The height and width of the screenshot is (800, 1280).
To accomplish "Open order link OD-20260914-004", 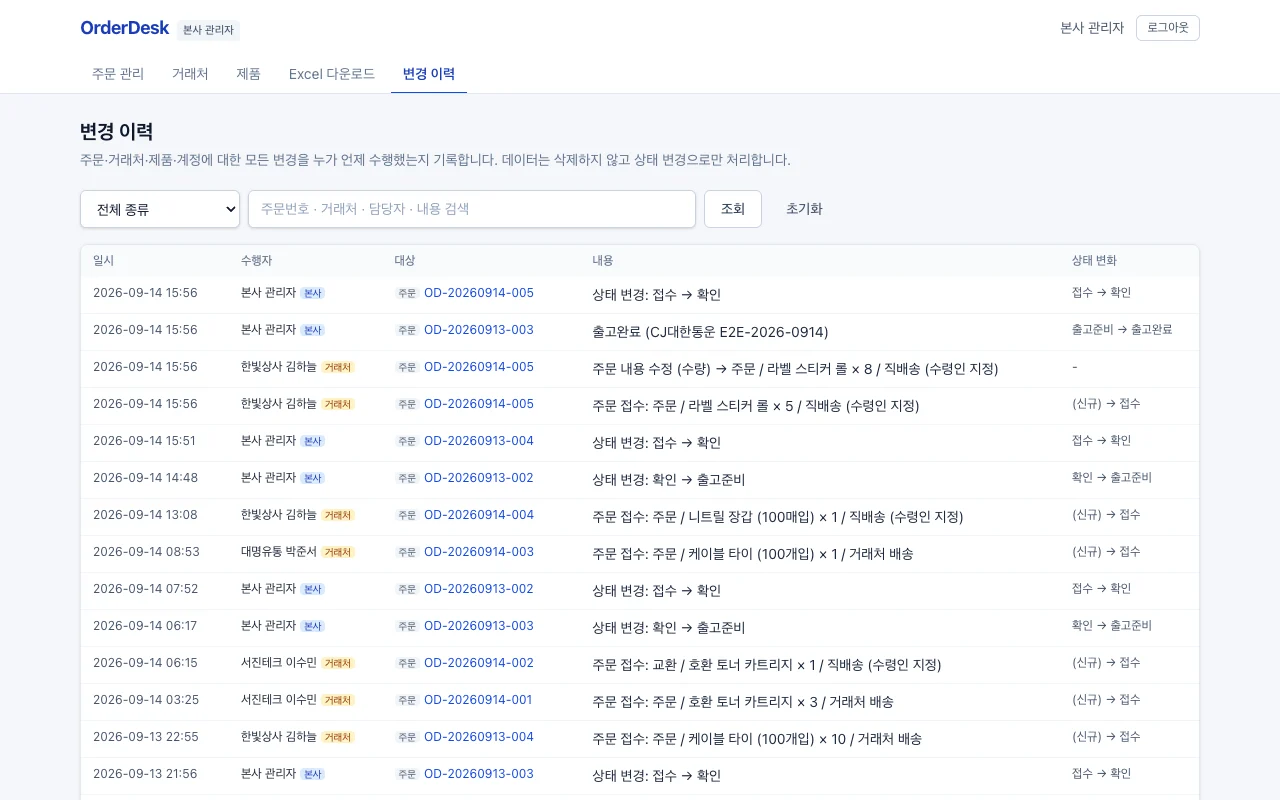I will coord(479,515).
